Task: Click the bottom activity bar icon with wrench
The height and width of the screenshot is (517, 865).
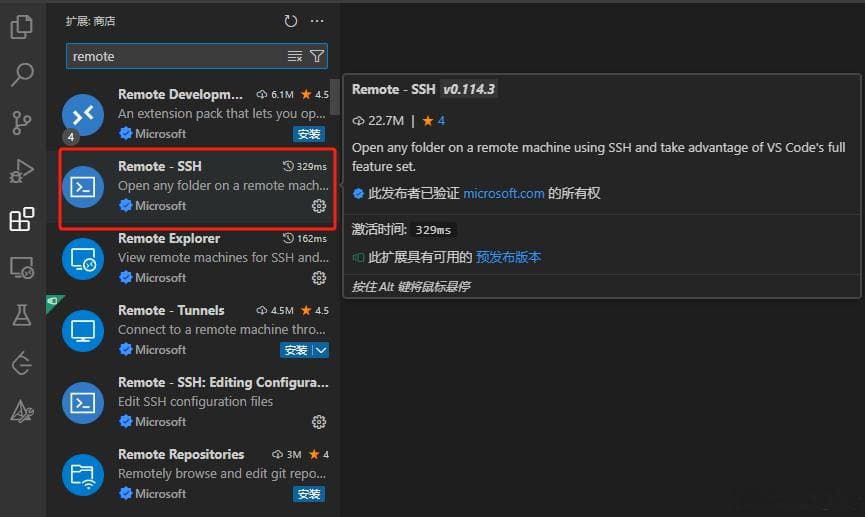Action: [22, 411]
